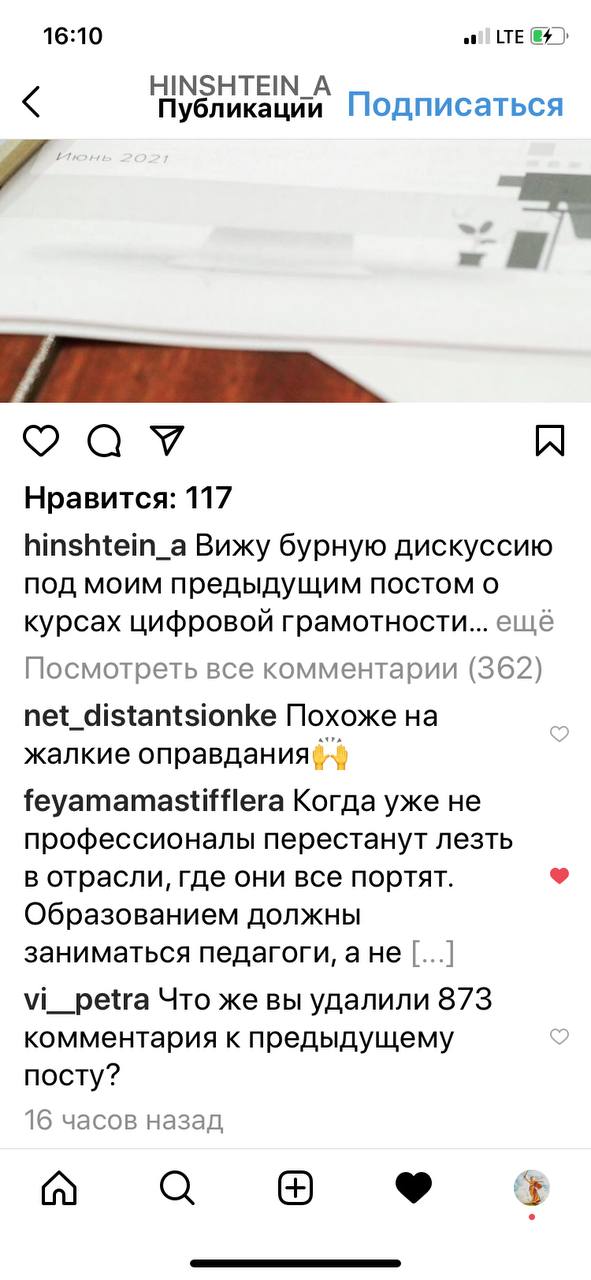Unlike the feyamamastifflera comment
This screenshot has width=591, height=1280.
[560, 876]
